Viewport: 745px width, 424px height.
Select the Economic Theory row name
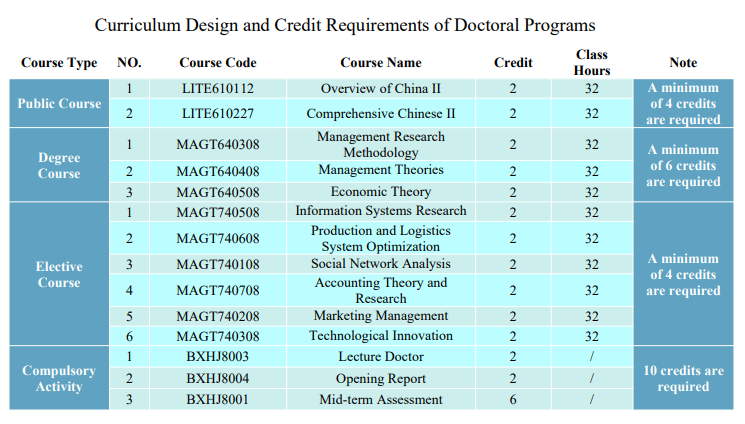pos(380,192)
